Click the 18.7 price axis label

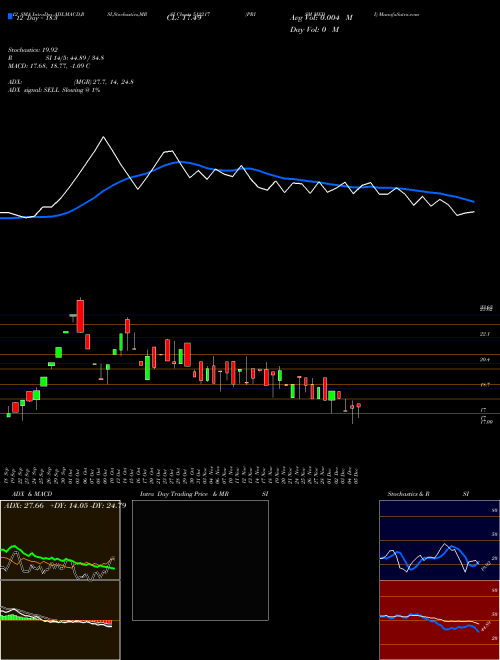(484, 385)
